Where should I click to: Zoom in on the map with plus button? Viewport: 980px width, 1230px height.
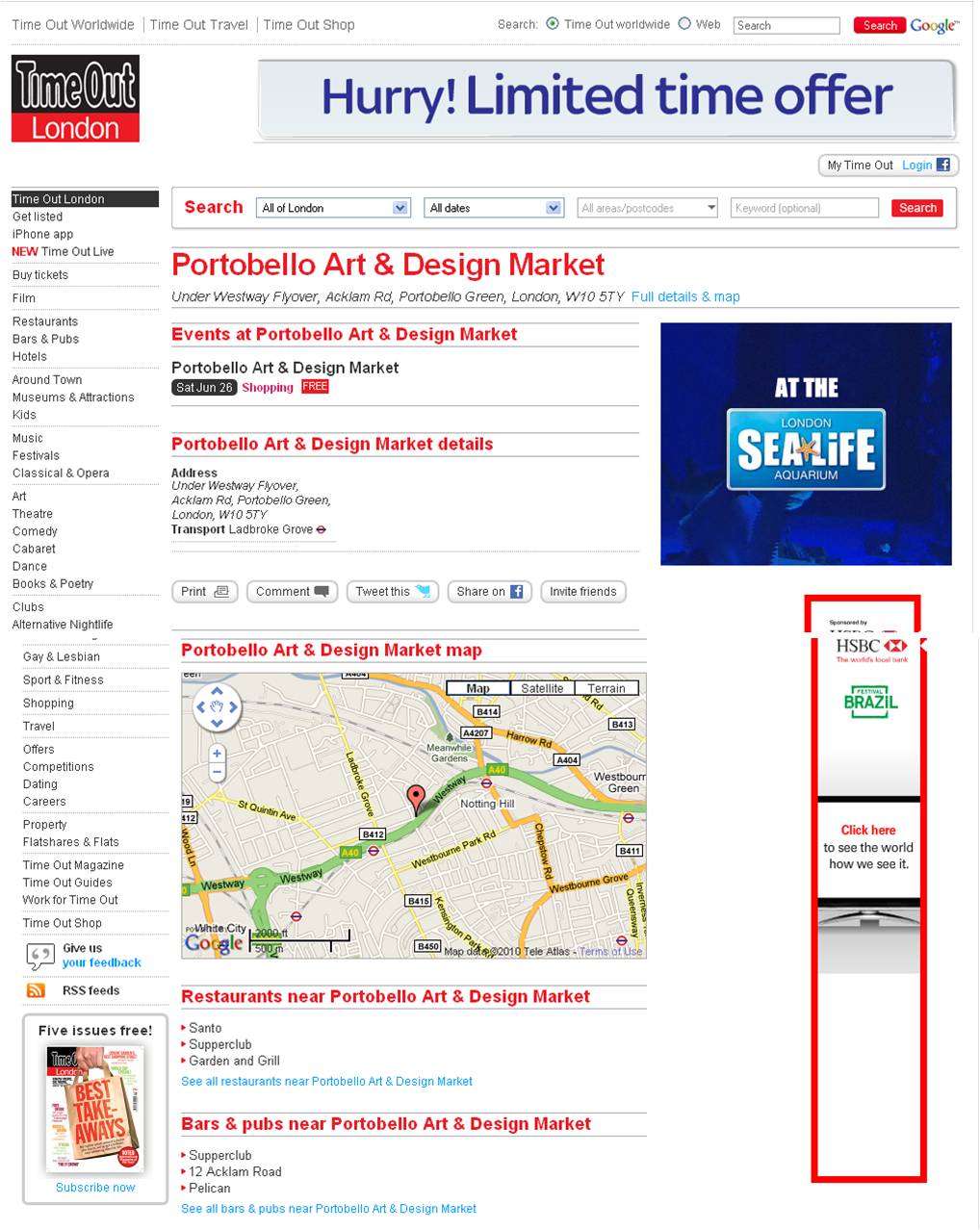pyautogui.click(x=217, y=754)
